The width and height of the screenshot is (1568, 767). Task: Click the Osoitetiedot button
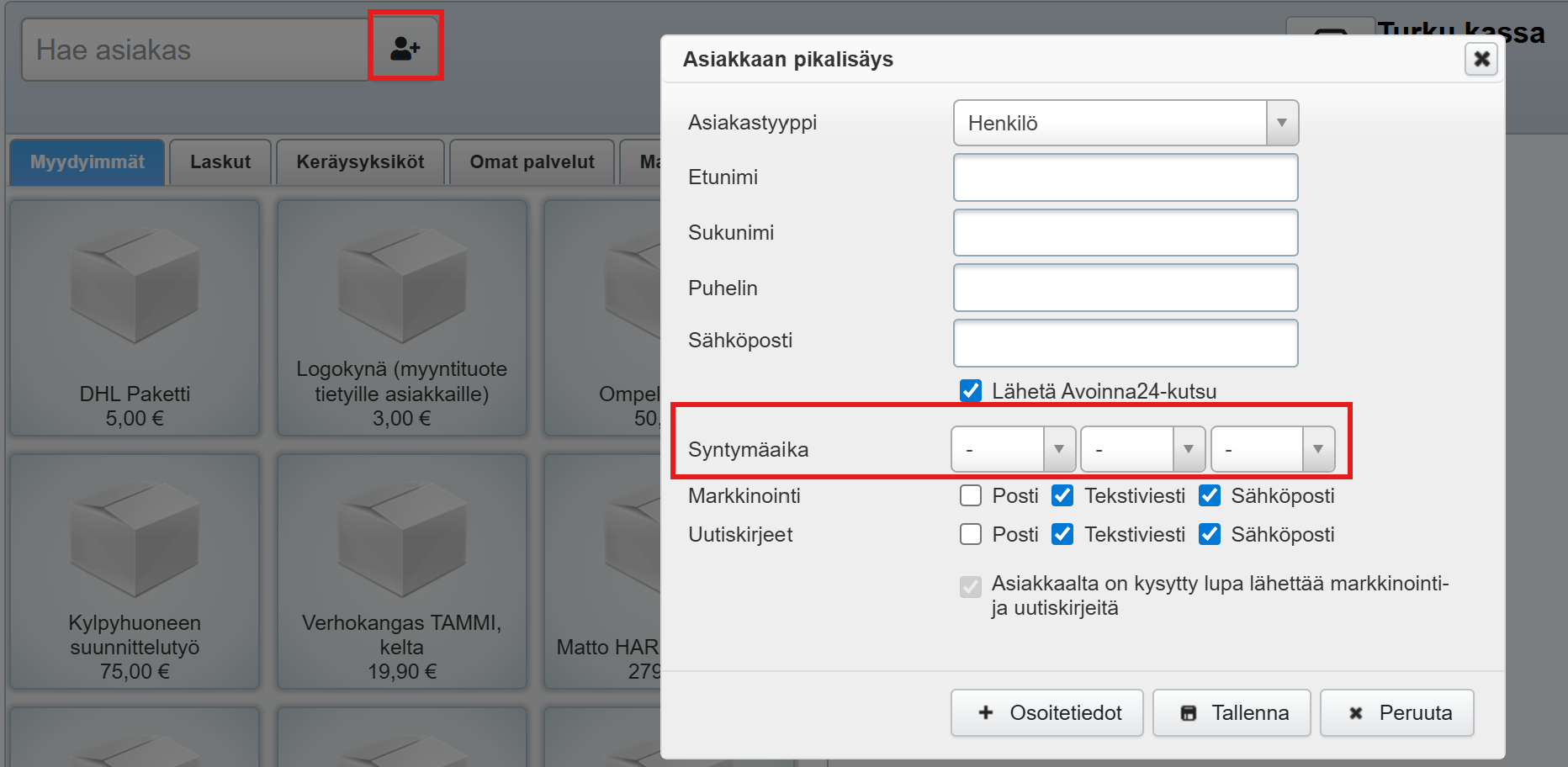[1047, 713]
